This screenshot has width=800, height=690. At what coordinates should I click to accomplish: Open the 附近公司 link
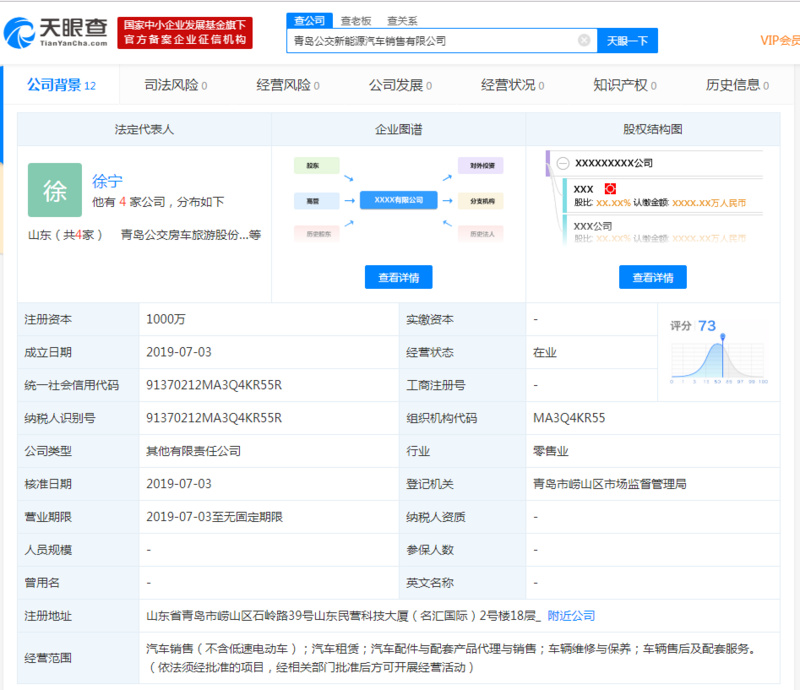pyautogui.click(x=571, y=616)
